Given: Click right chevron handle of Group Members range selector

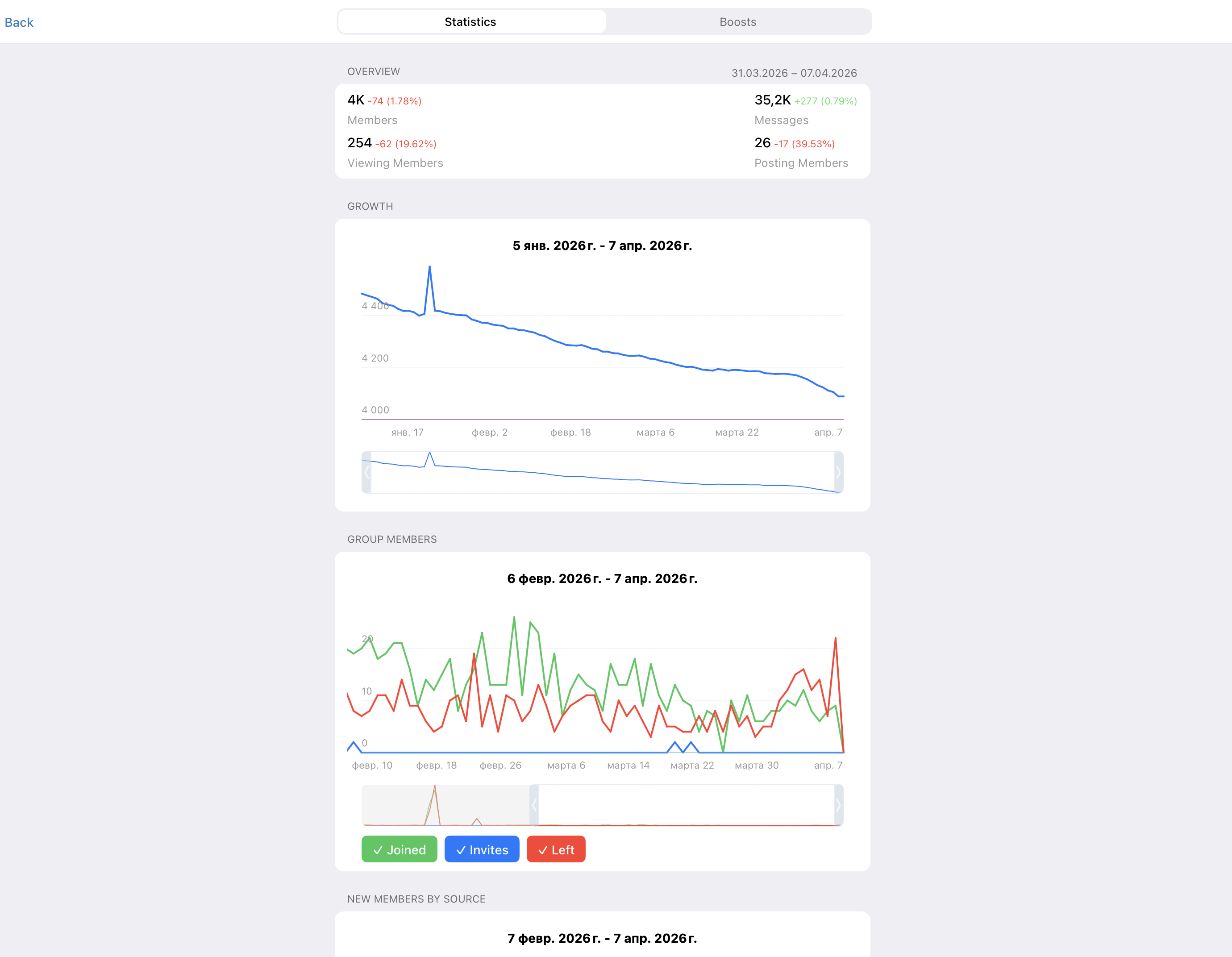Looking at the screenshot, I should [x=838, y=805].
